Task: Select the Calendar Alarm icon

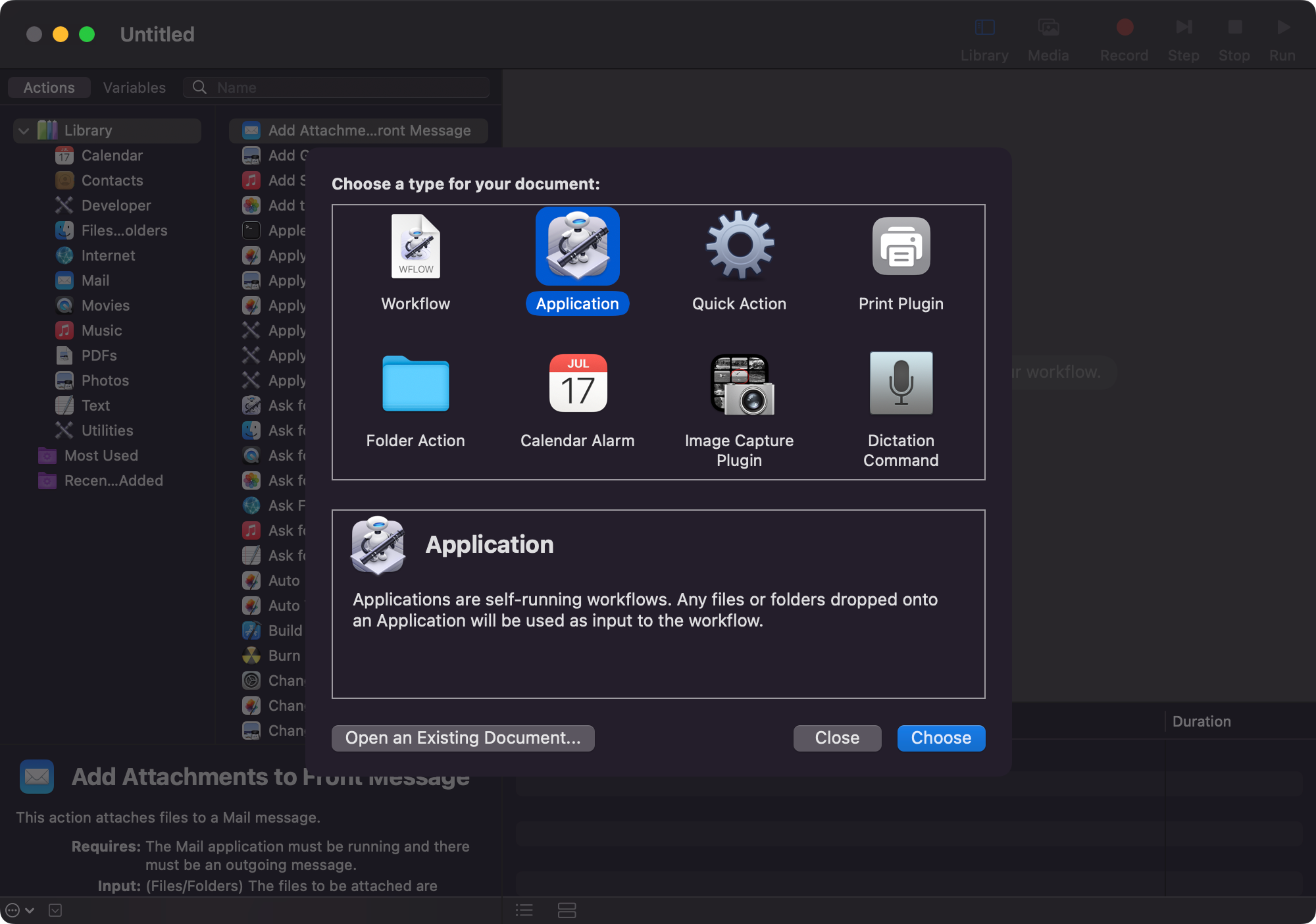Action: (x=577, y=384)
